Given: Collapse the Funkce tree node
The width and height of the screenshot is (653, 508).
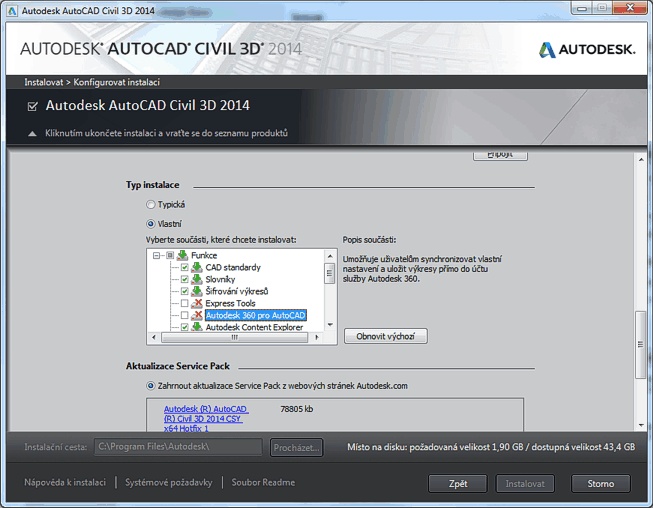Looking at the screenshot, I should [157, 255].
